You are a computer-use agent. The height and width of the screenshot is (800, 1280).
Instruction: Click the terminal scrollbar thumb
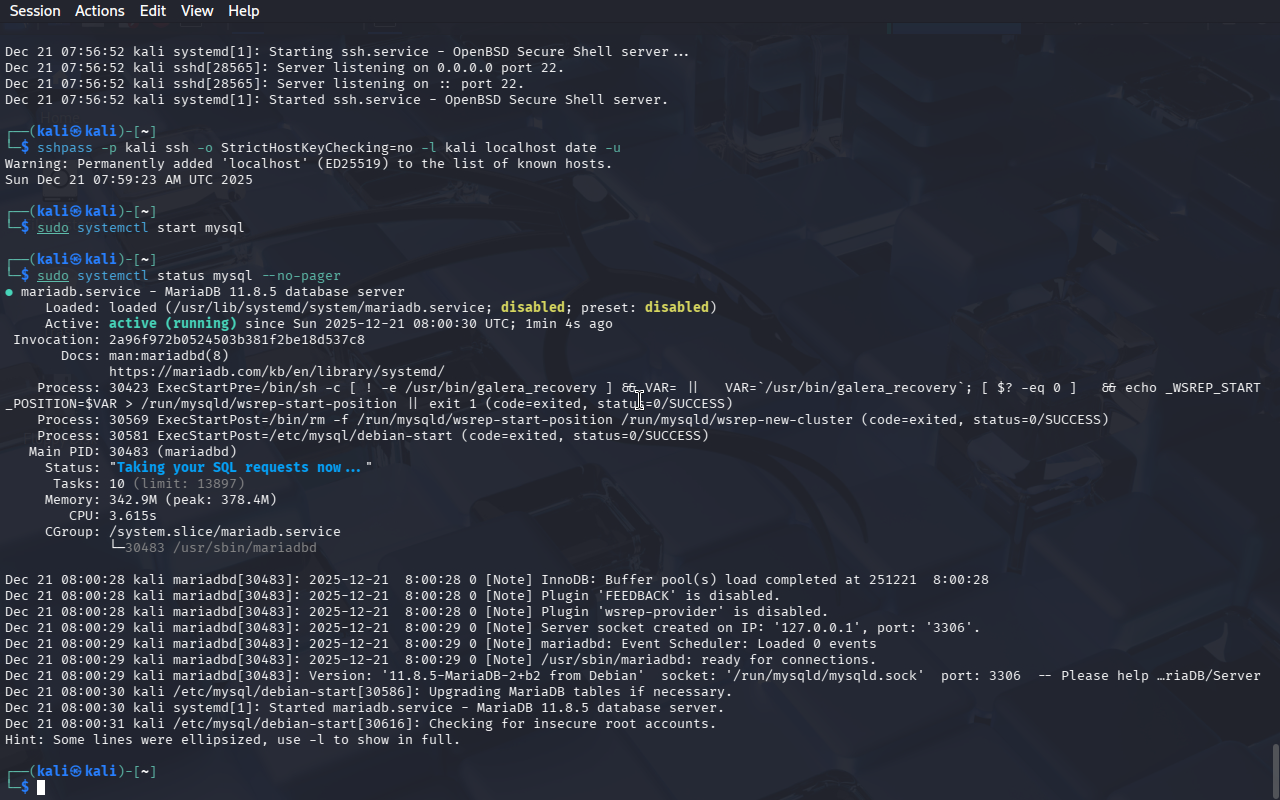pyautogui.click(x=1275, y=770)
